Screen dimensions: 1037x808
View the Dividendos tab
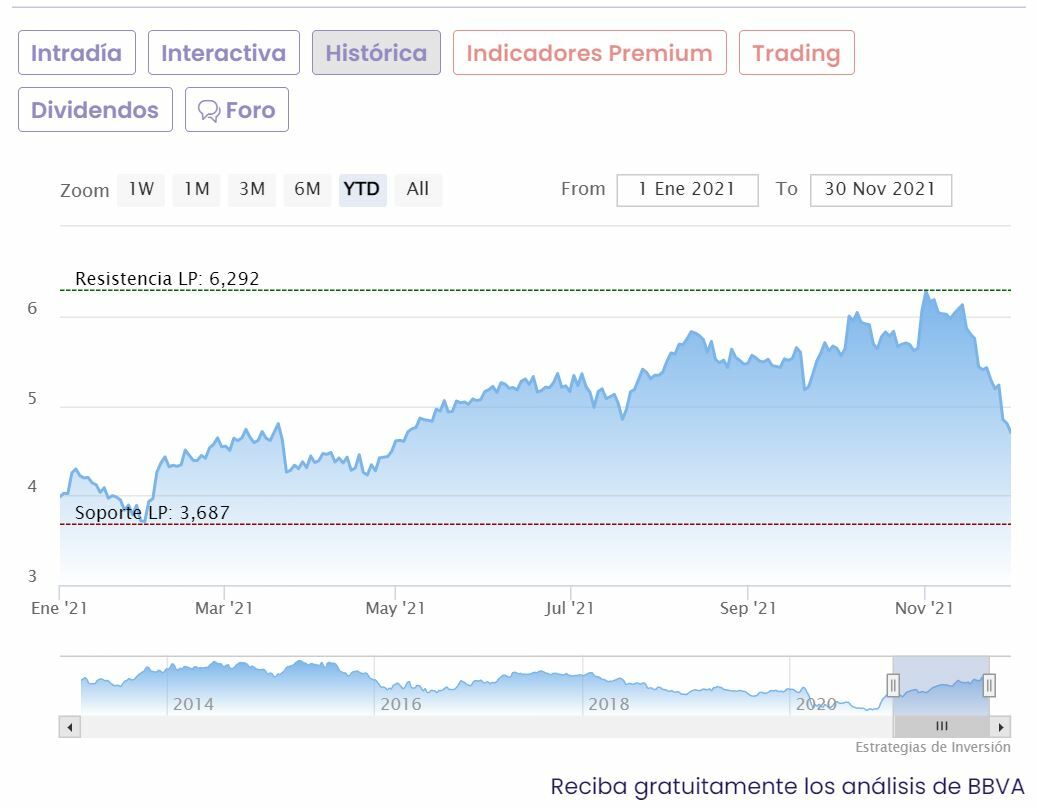click(x=95, y=110)
